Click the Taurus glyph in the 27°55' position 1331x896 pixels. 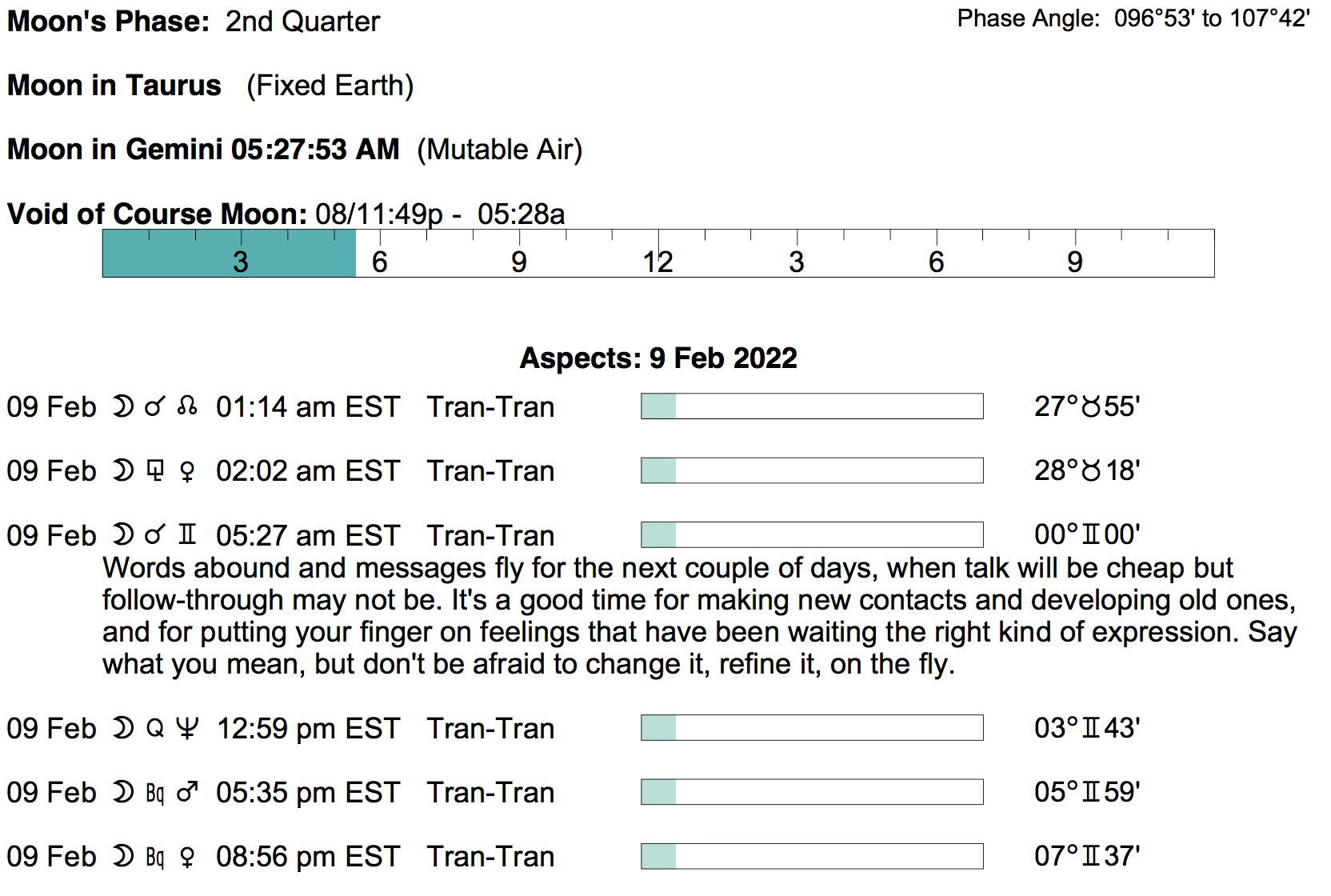point(1091,407)
